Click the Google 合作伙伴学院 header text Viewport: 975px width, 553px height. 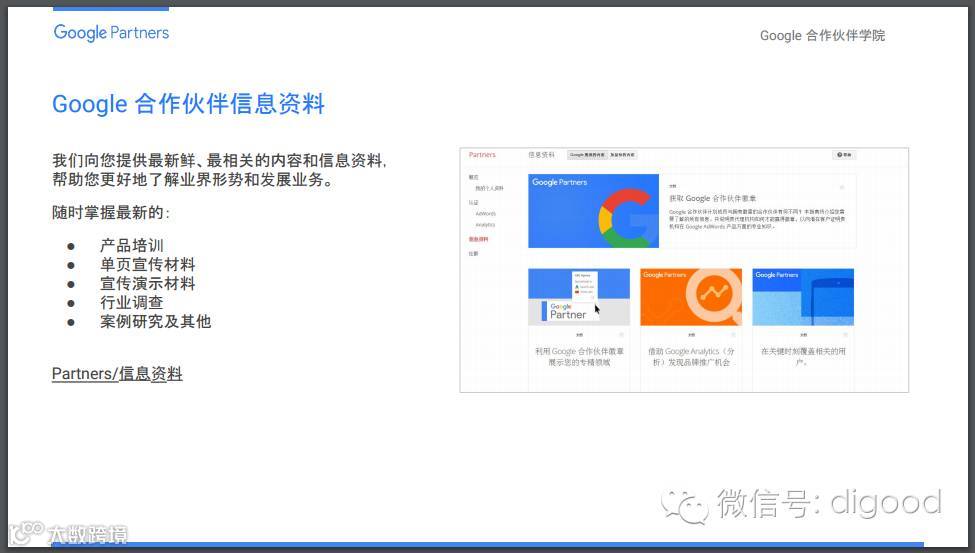tap(822, 35)
